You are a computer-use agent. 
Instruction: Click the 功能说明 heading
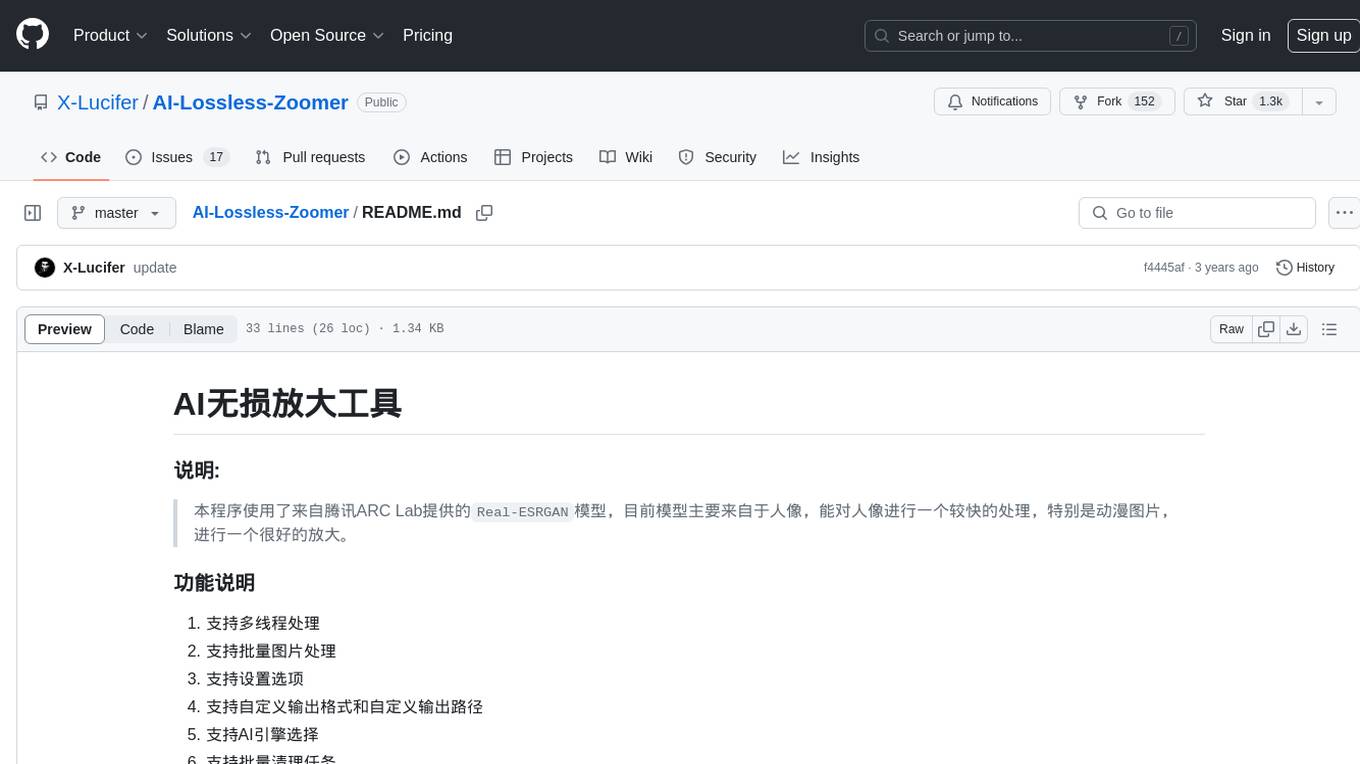click(214, 582)
